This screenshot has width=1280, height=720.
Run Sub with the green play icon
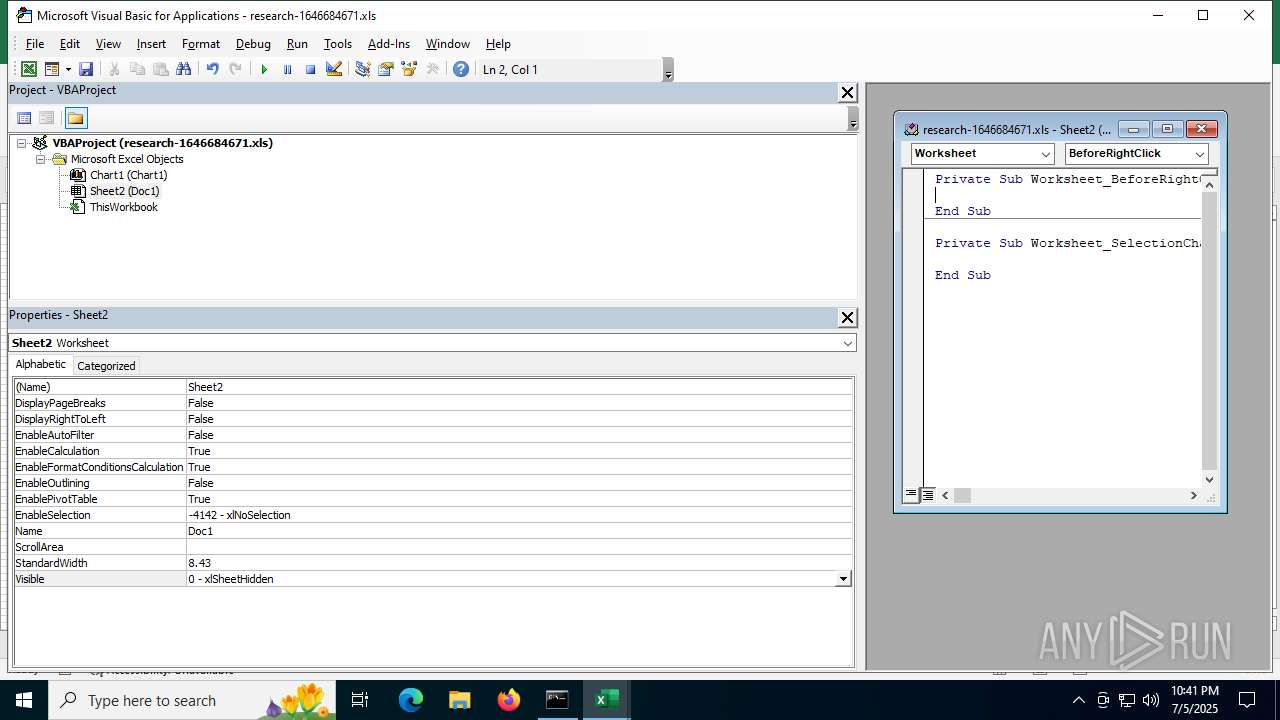coord(264,69)
